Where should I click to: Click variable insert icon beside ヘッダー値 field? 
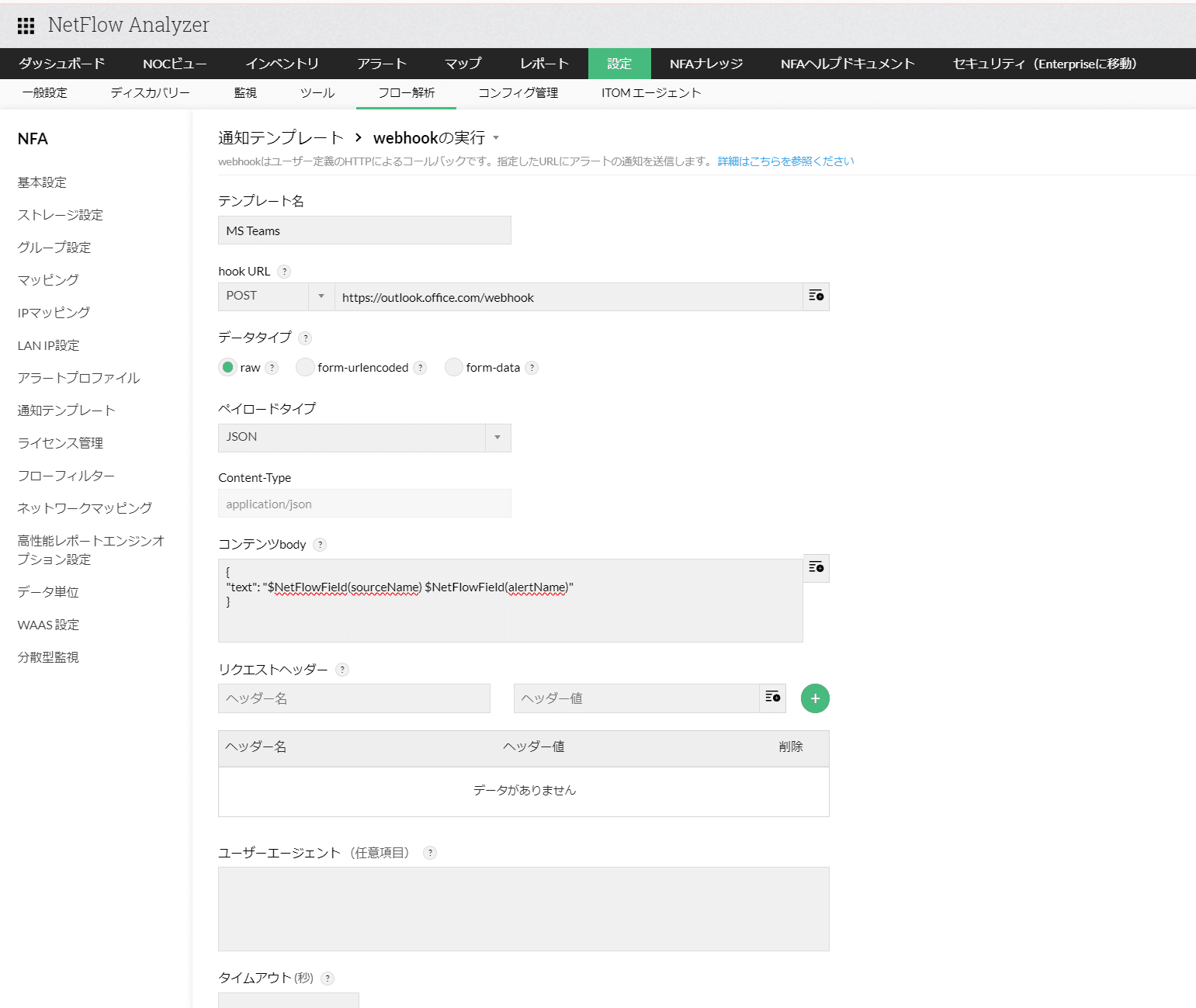coord(772,698)
